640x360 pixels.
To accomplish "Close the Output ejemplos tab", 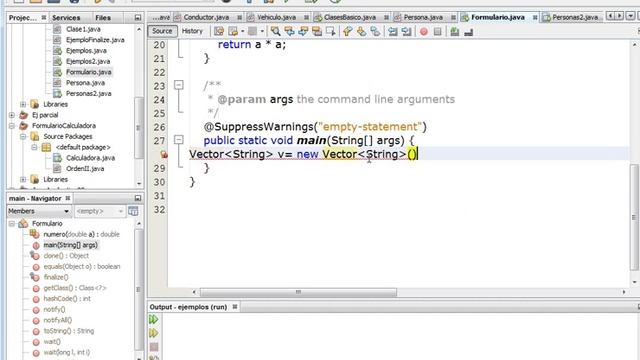I will coord(235,307).
